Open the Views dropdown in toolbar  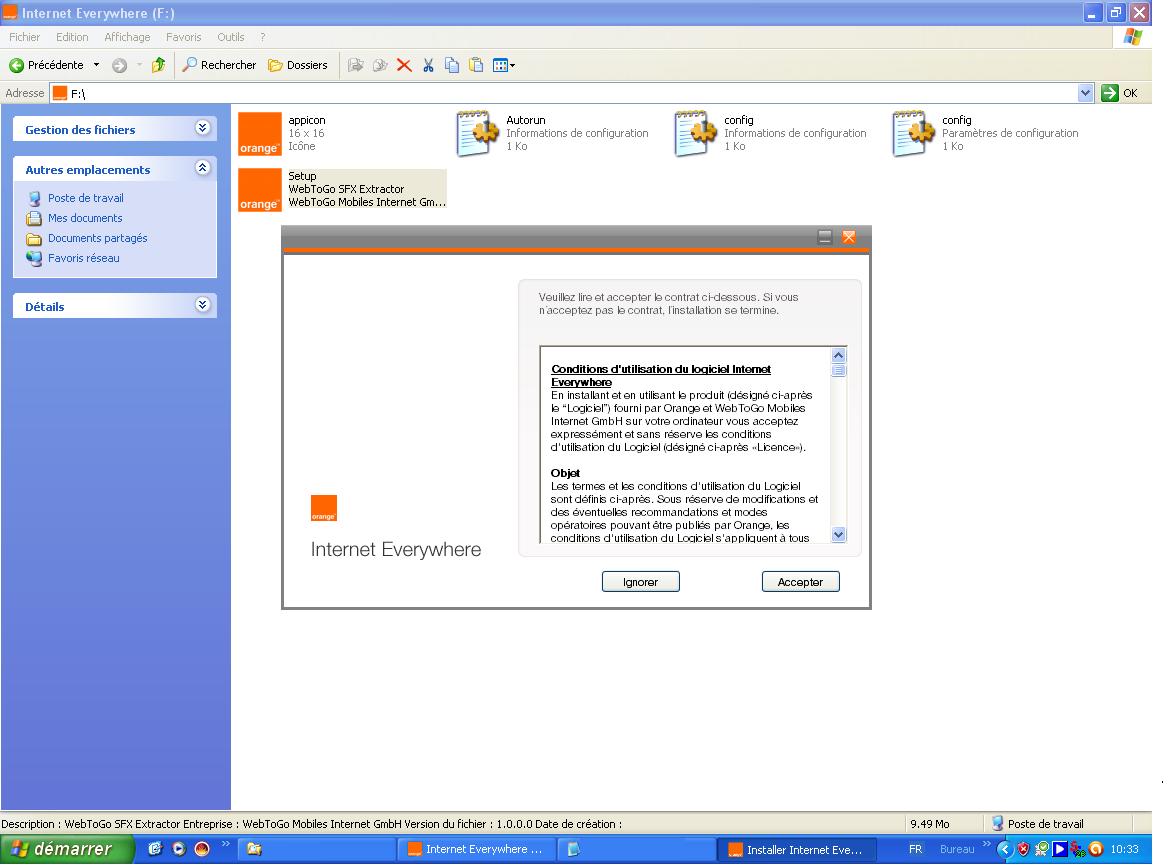coord(504,66)
